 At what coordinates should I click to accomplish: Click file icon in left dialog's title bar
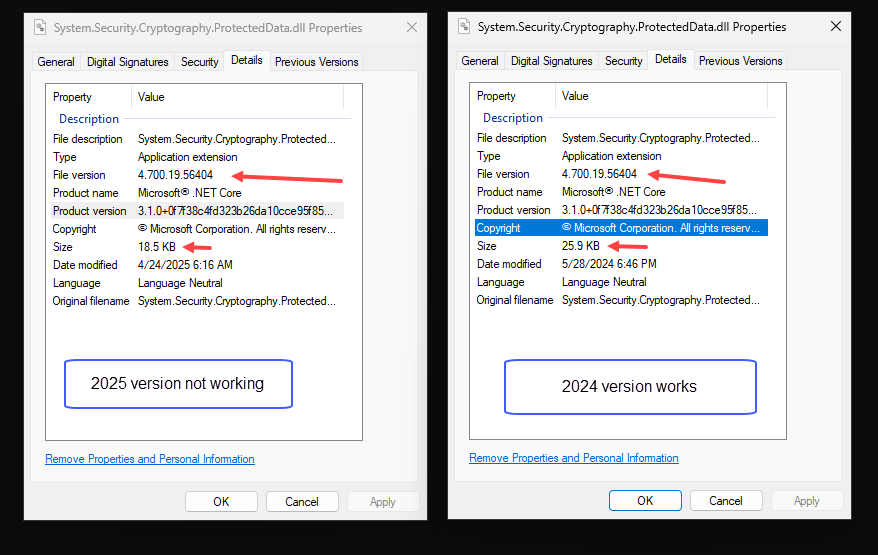(41, 28)
